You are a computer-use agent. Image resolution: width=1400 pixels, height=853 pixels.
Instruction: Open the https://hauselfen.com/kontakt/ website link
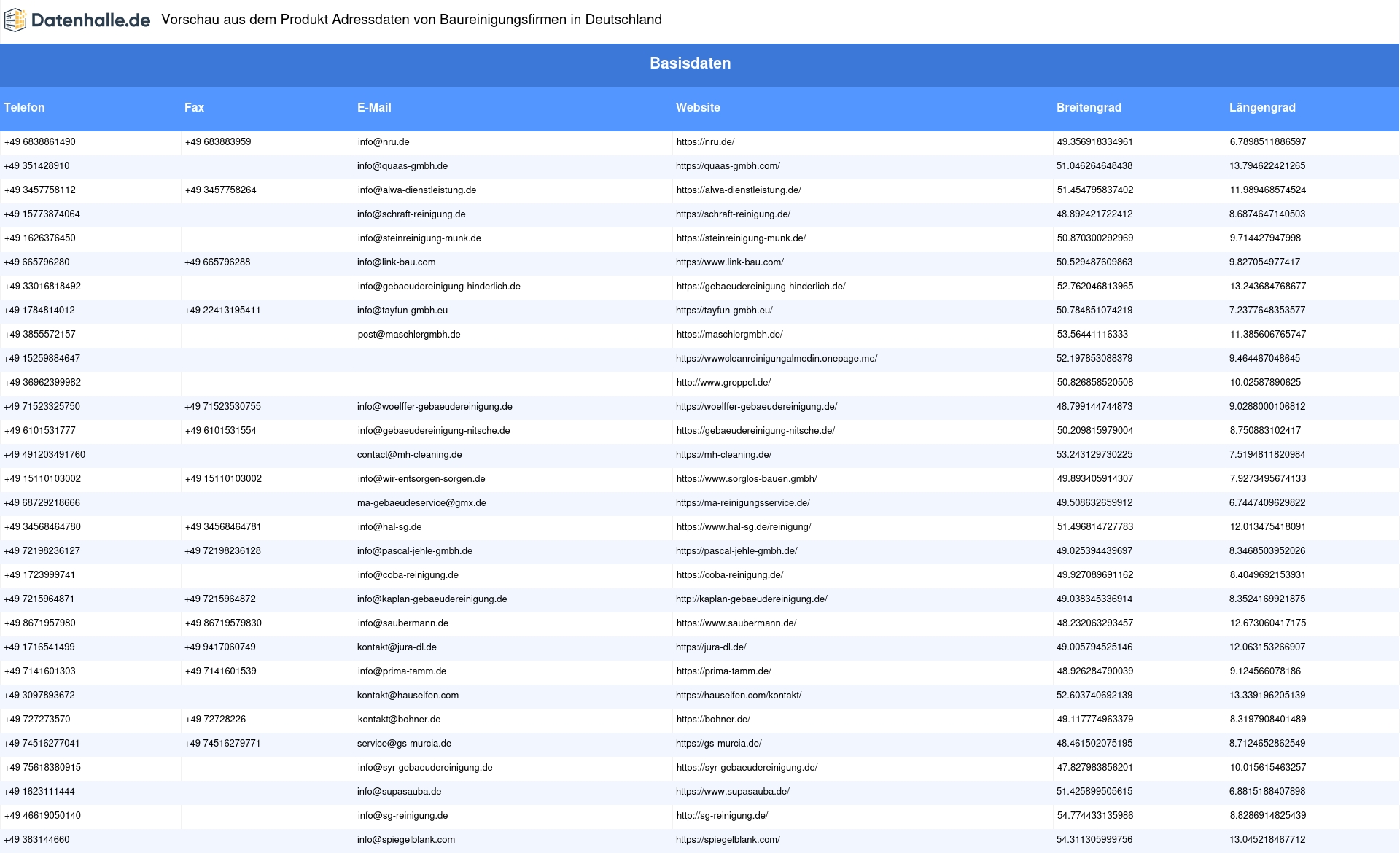(x=738, y=696)
